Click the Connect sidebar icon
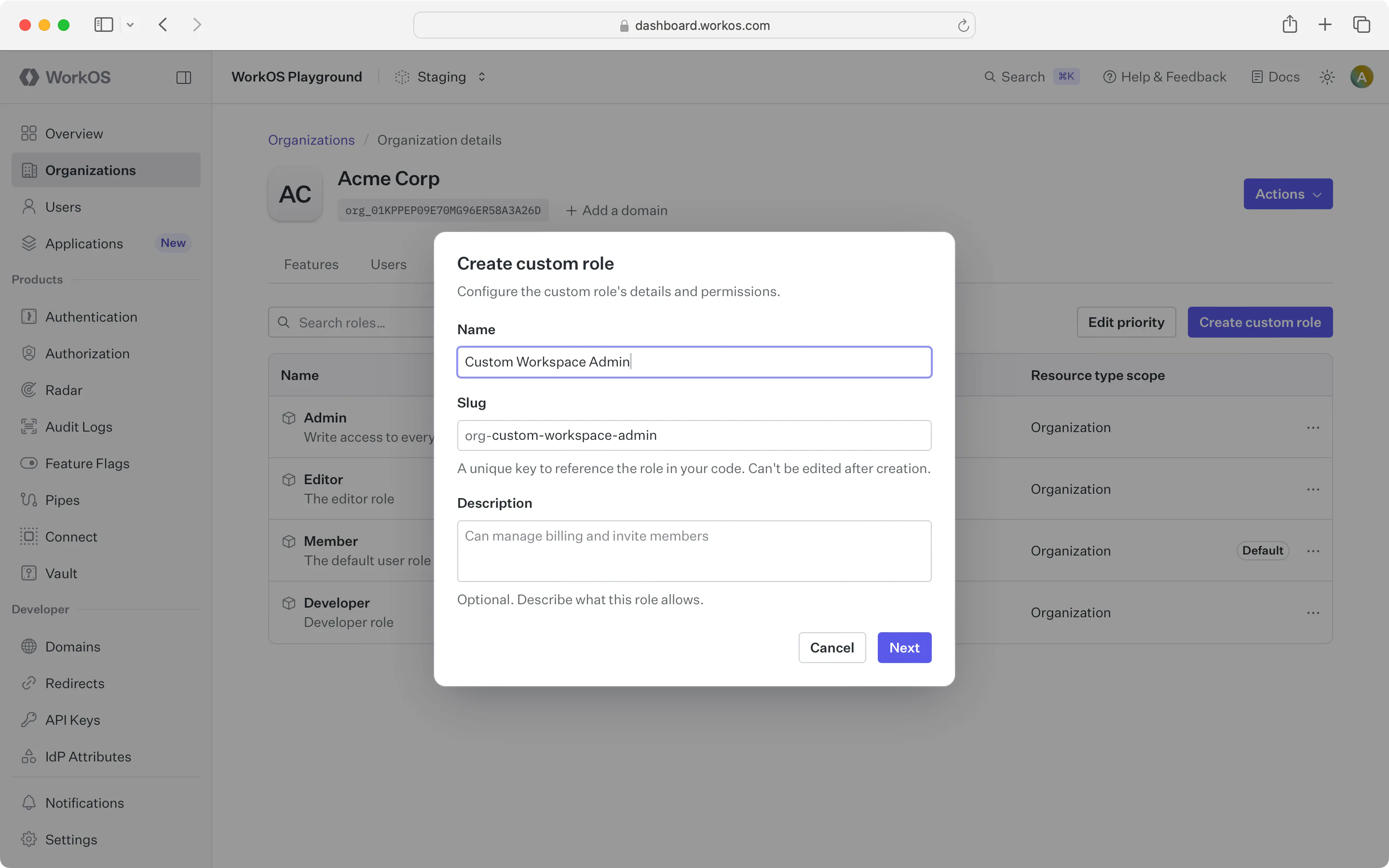Image resolution: width=1389 pixels, height=868 pixels. click(x=29, y=536)
